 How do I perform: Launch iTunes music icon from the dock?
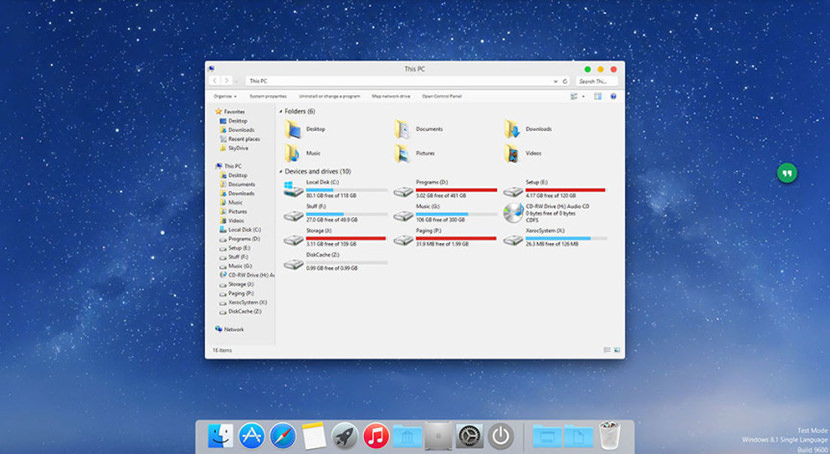[x=376, y=435]
